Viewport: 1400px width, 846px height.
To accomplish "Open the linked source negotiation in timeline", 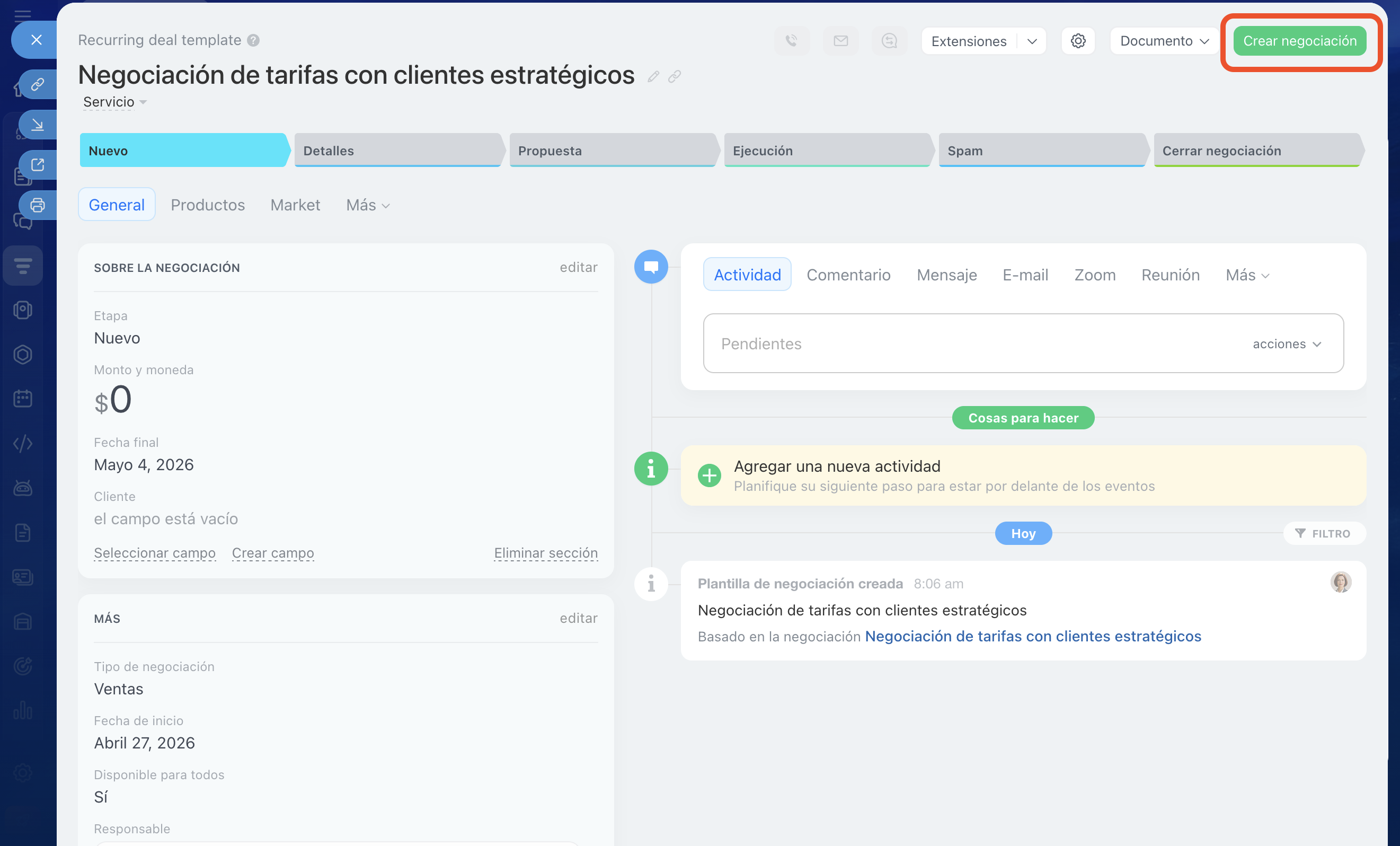I will [1032, 636].
